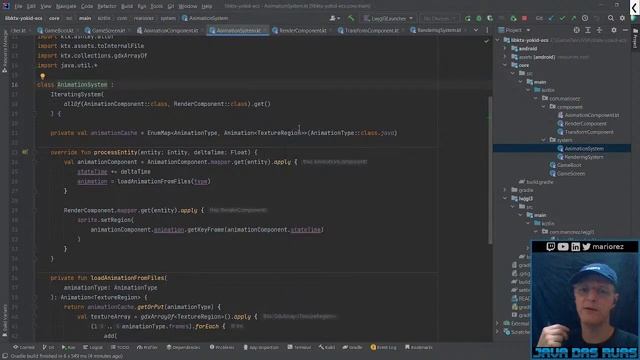Switch to the GameBoot.kt editor tab

(x=55, y=31)
